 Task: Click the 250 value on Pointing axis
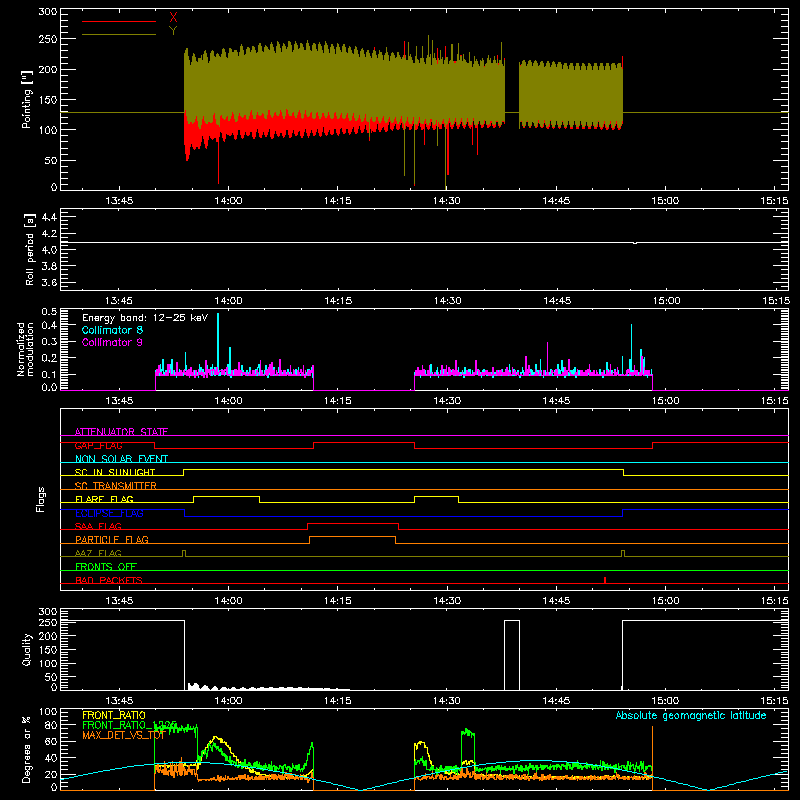coord(47,39)
